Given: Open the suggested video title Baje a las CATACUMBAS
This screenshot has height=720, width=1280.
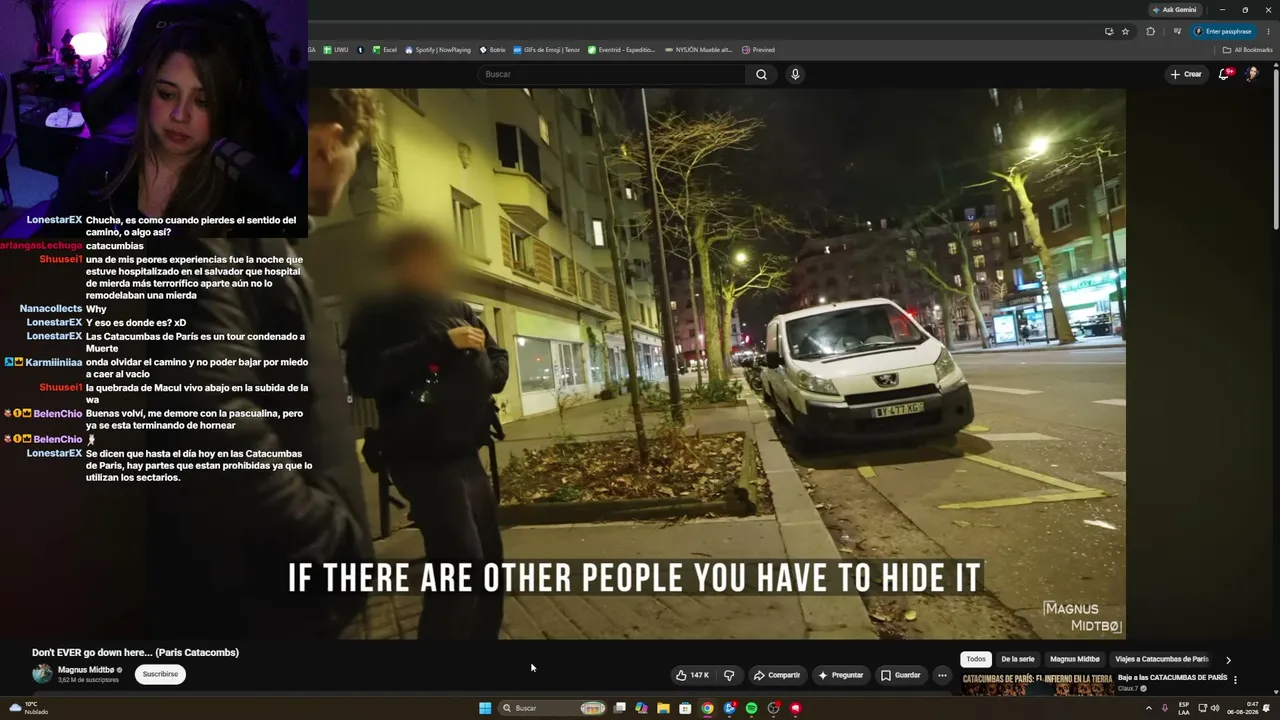Looking at the screenshot, I should coord(1172,677).
